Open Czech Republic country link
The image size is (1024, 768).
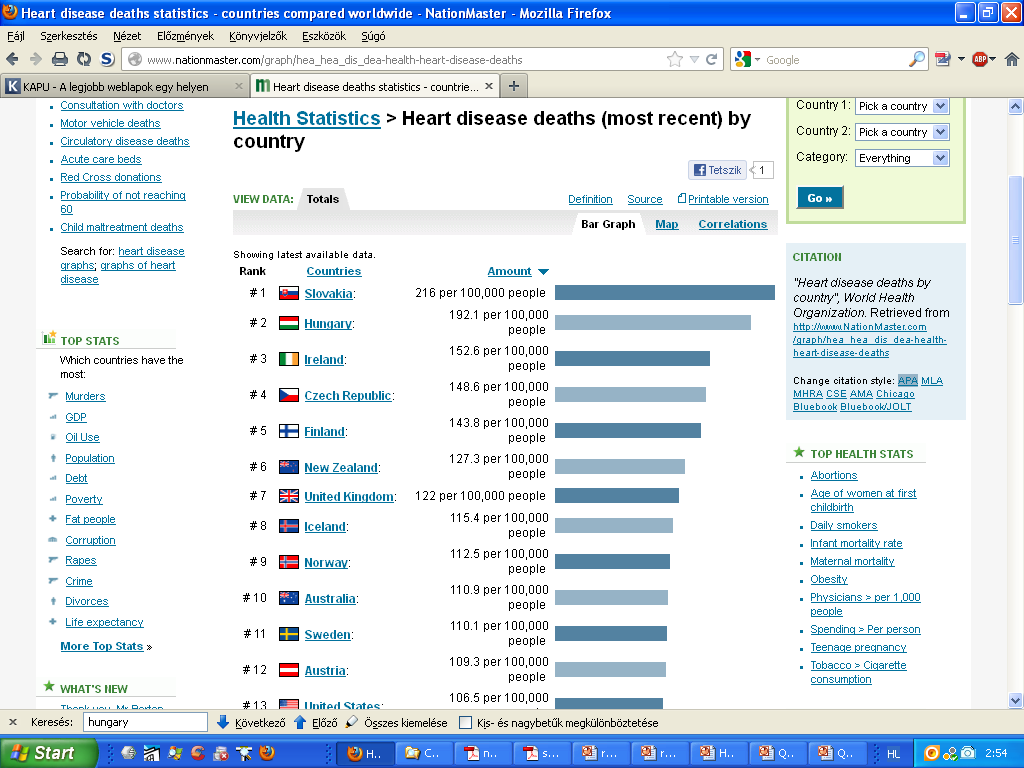click(347, 395)
